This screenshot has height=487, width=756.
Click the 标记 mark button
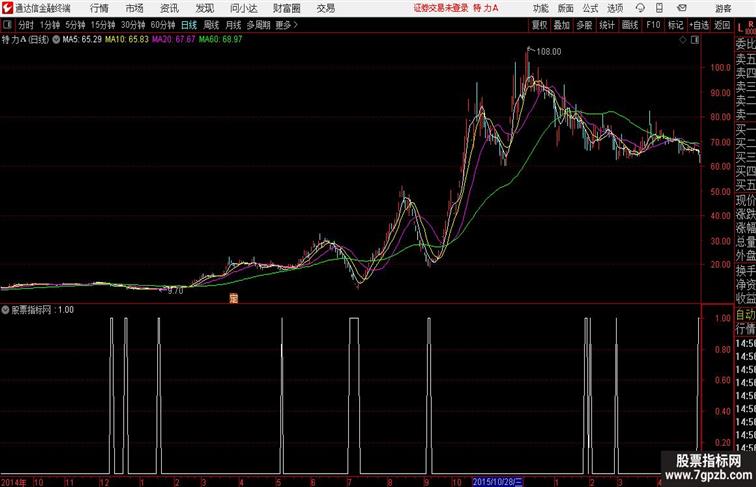(675, 25)
